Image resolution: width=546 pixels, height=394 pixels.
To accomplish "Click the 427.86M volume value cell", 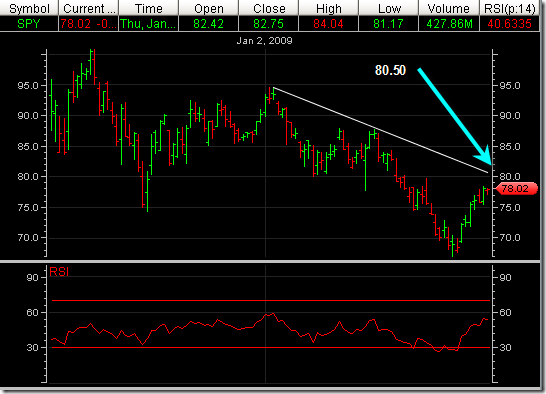I will pos(449,24).
